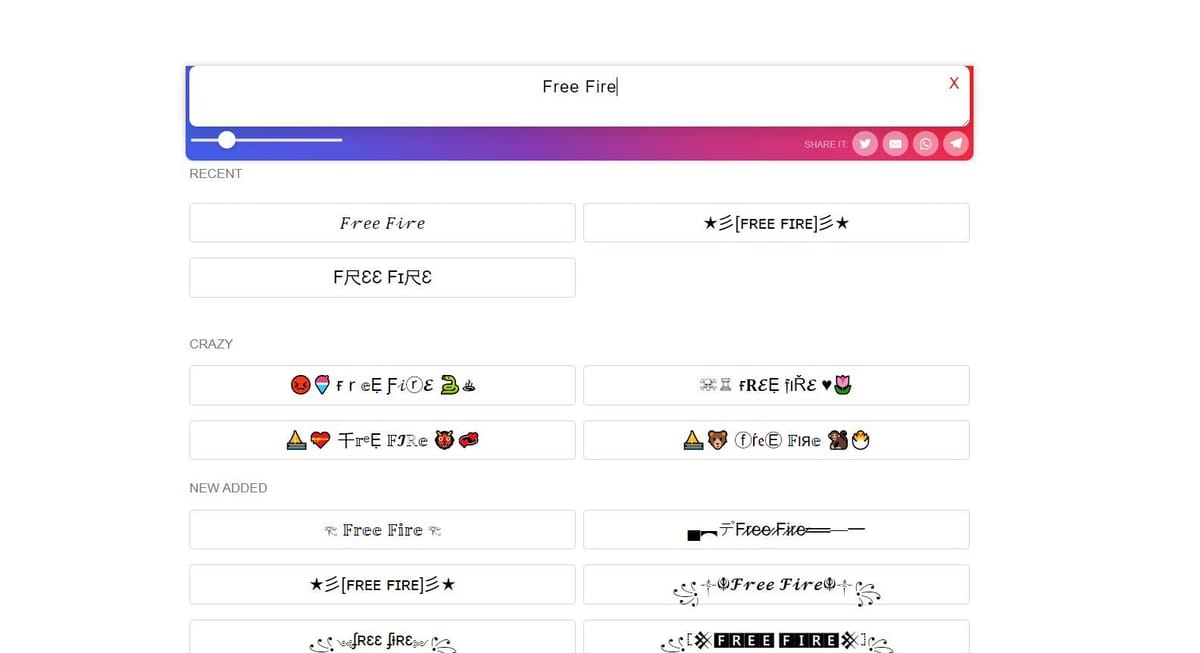Share the styled text on Twitter

click(x=864, y=143)
